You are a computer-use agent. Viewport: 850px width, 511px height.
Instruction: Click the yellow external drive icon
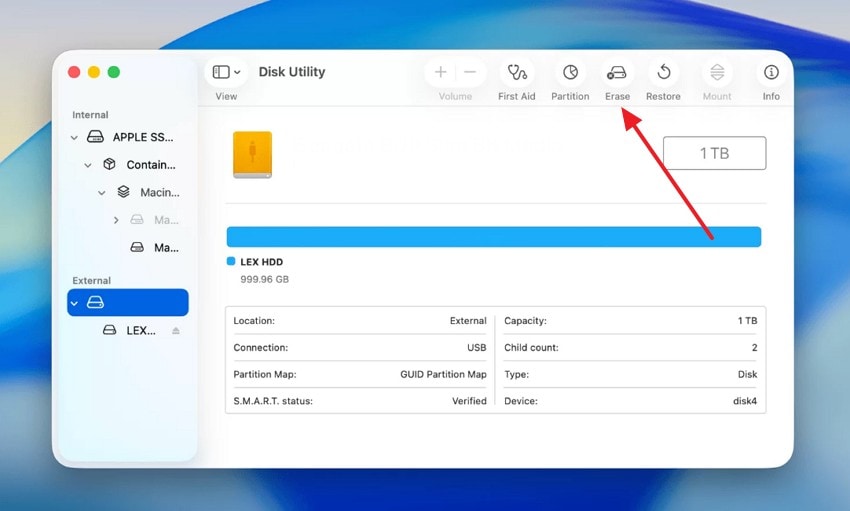click(252, 155)
